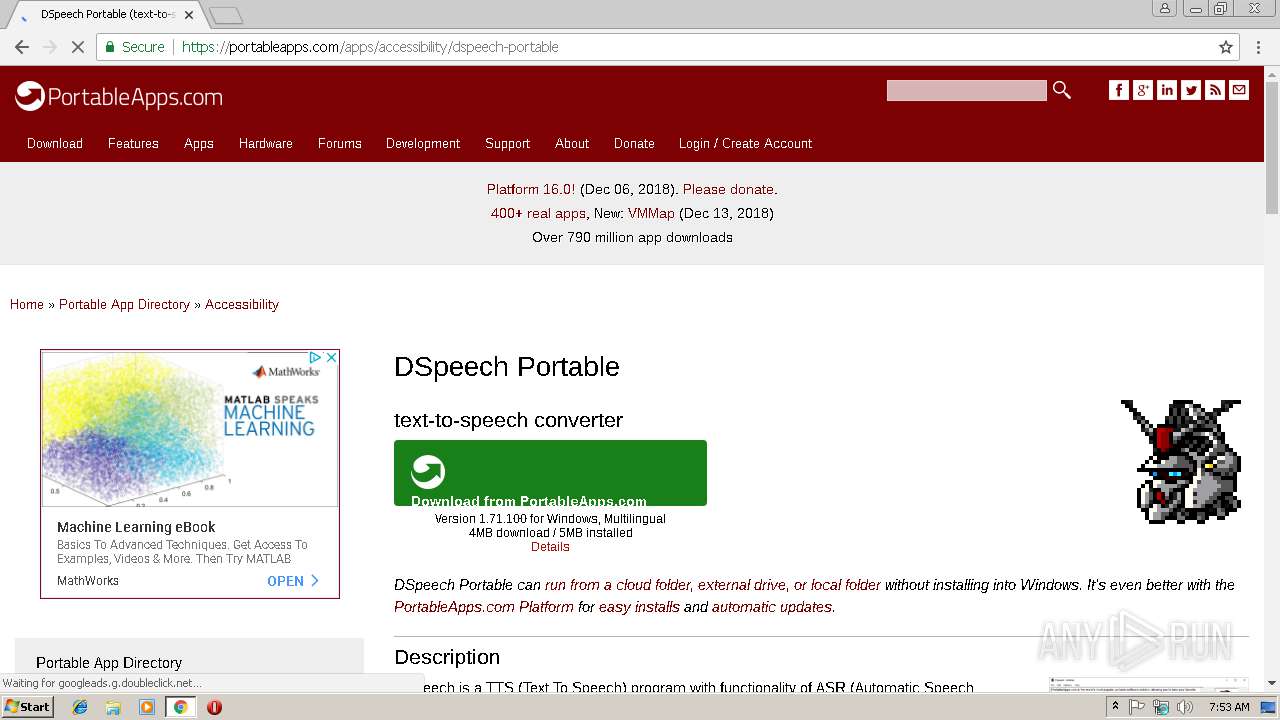The image size is (1280, 720).
Task: Open the Accessibility breadcrumb
Action: pos(242,304)
